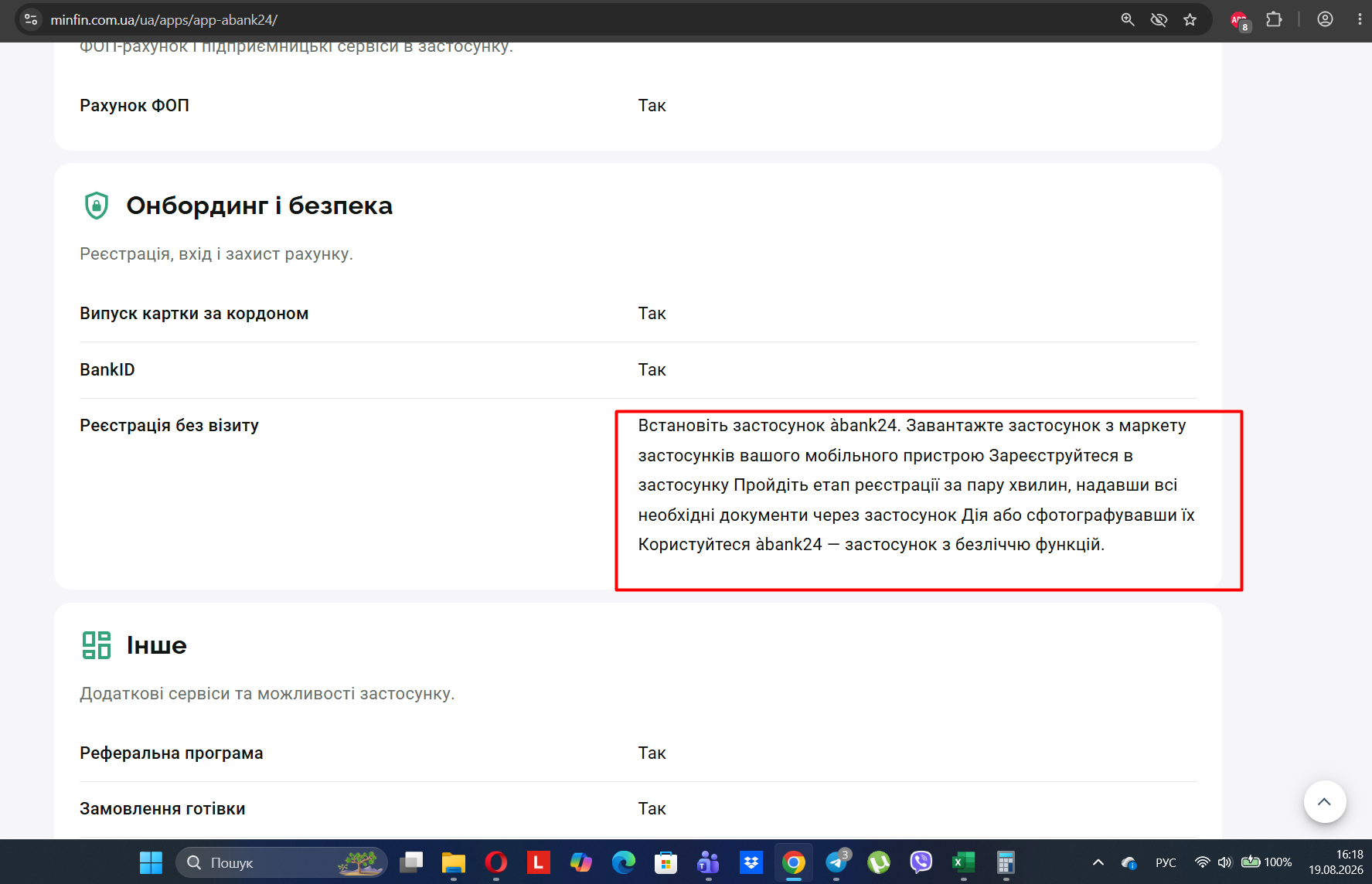Viewport: 1372px width, 884px height.
Task: Open the Adblock Plus extension
Action: click(x=1240, y=21)
